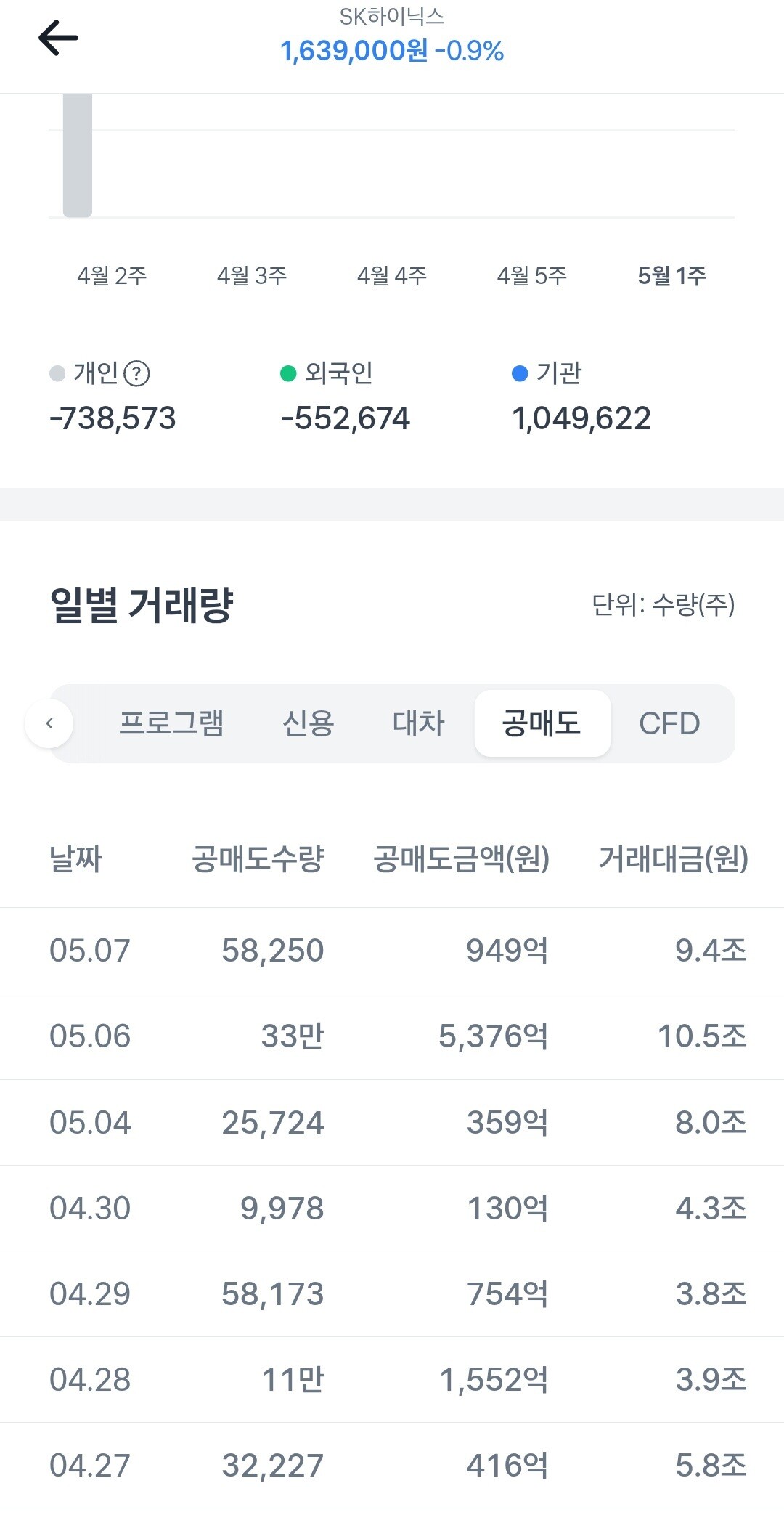
Task: Select the 5월 1주 week marker
Action: tap(672, 276)
